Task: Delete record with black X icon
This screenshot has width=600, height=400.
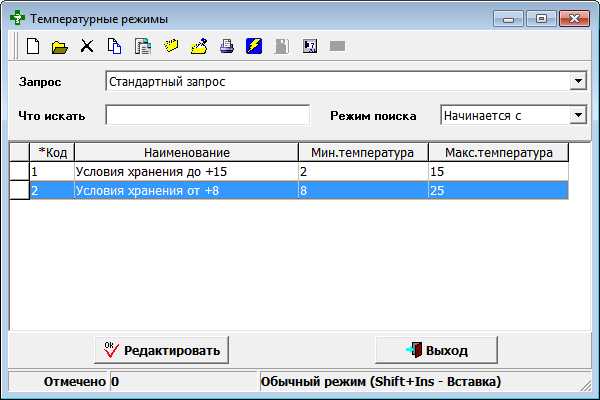Action: pyautogui.click(x=87, y=46)
